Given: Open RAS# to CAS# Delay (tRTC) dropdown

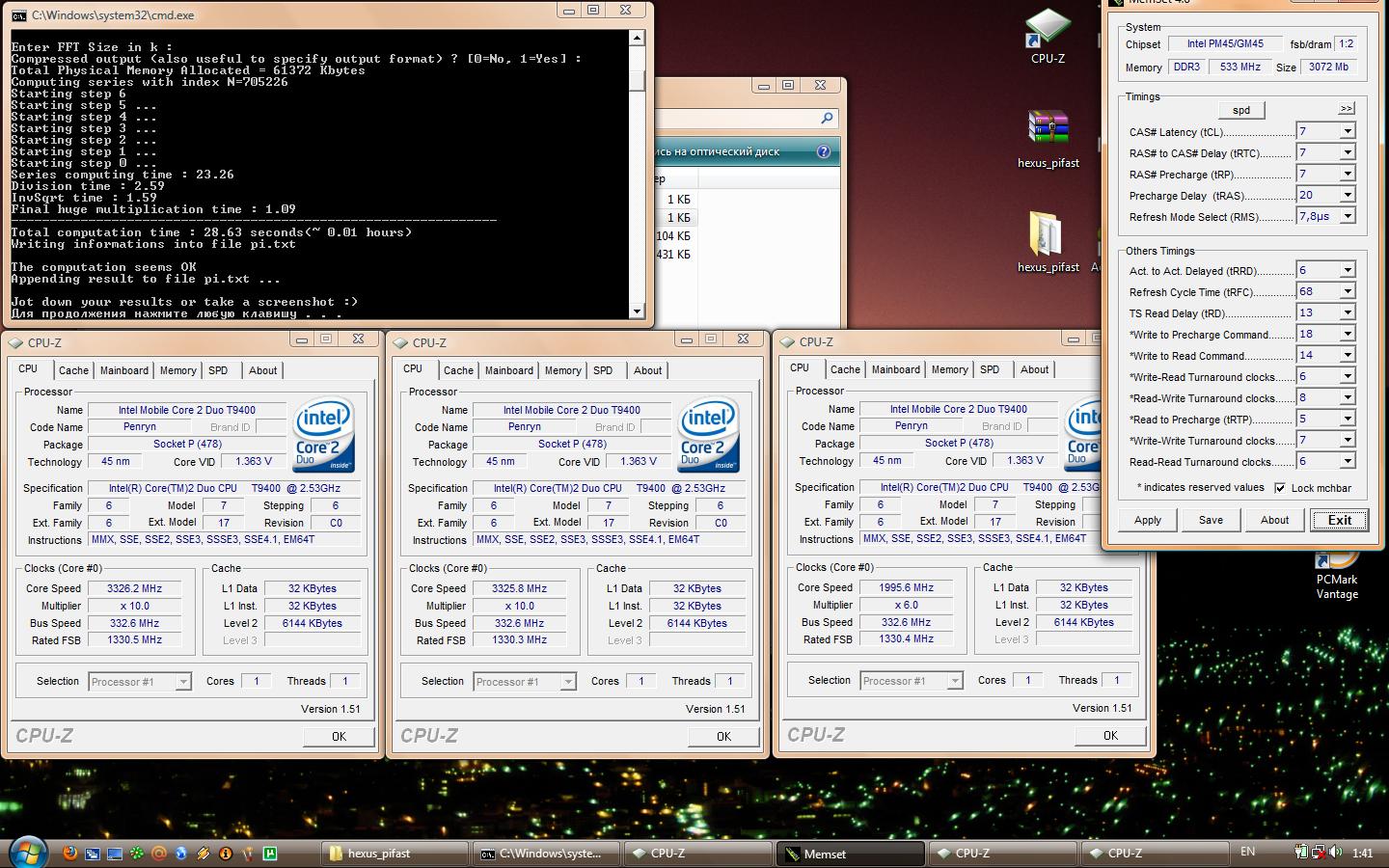Looking at the screenshot, I should [x=1348, y=152].
